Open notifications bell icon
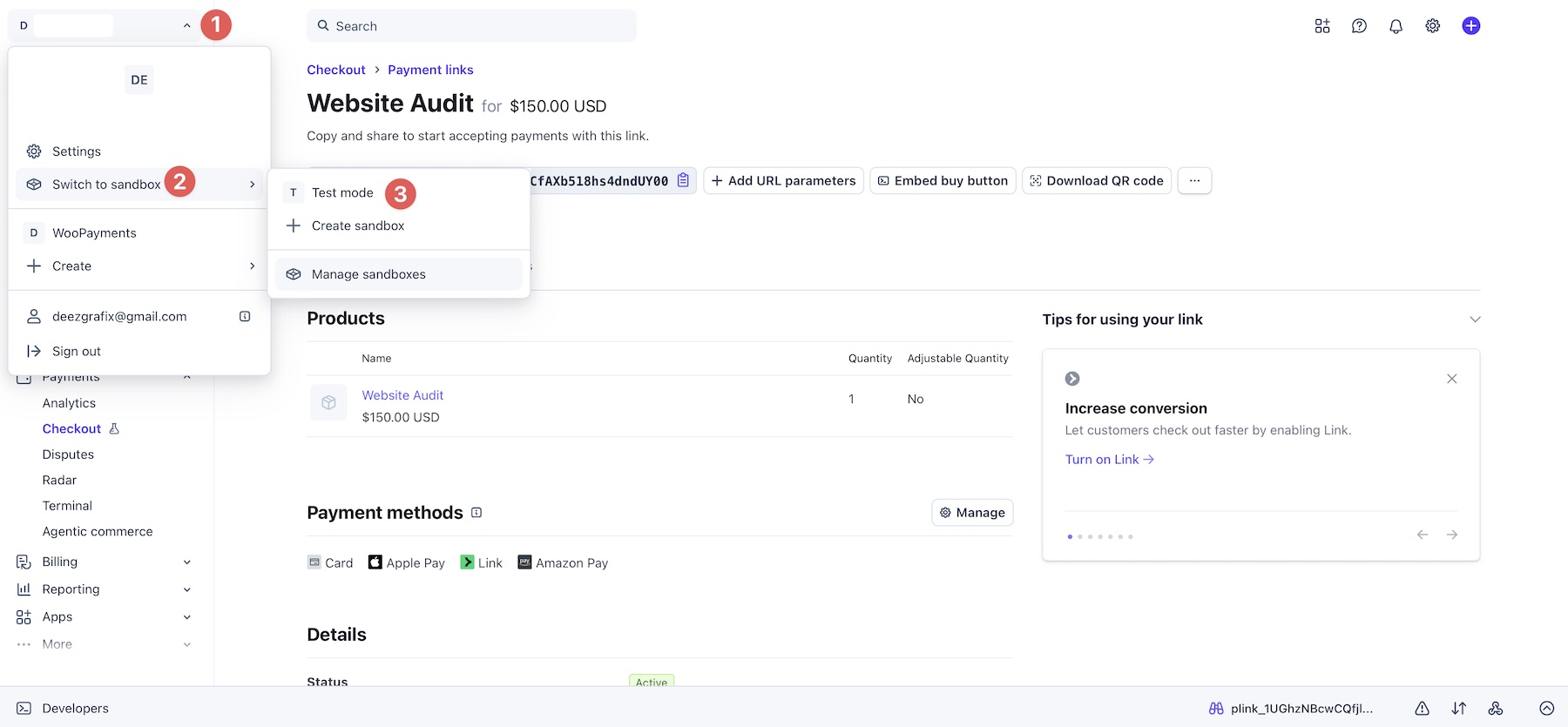This screenshot has height=727, width=1568. (1396, 26)
